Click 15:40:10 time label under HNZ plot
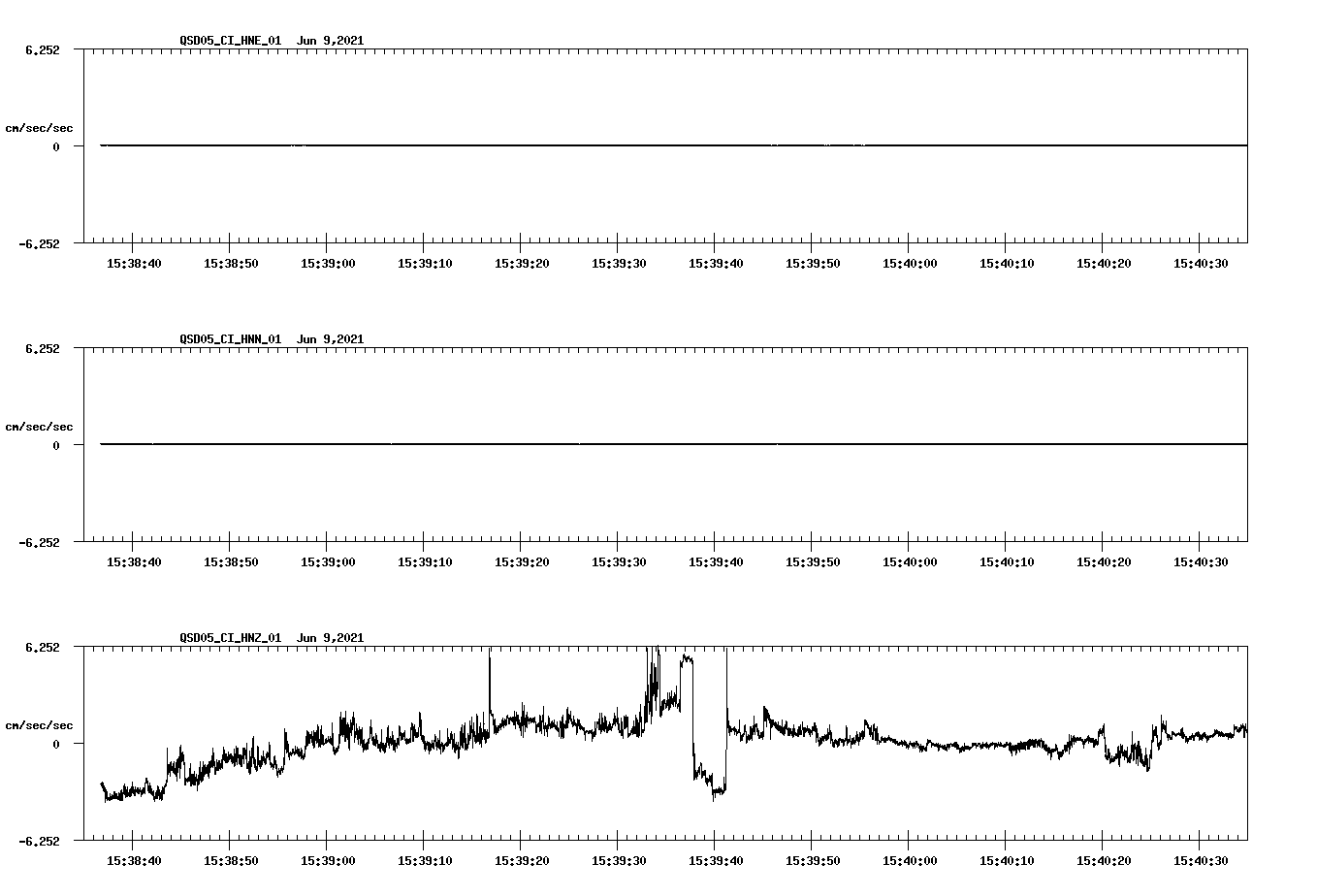 [x=1007, y=861]
